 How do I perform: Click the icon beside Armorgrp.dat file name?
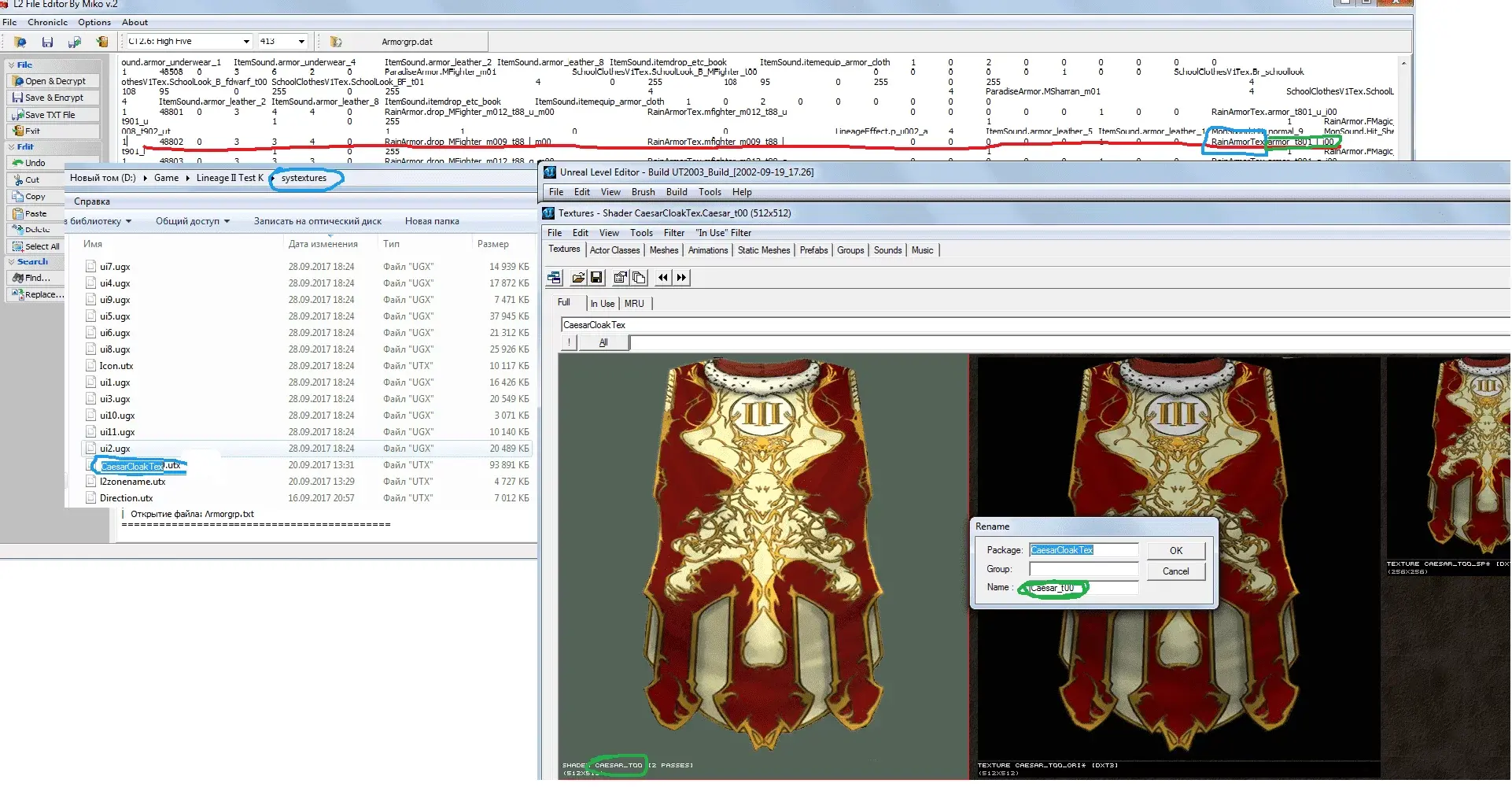point(336,42)
